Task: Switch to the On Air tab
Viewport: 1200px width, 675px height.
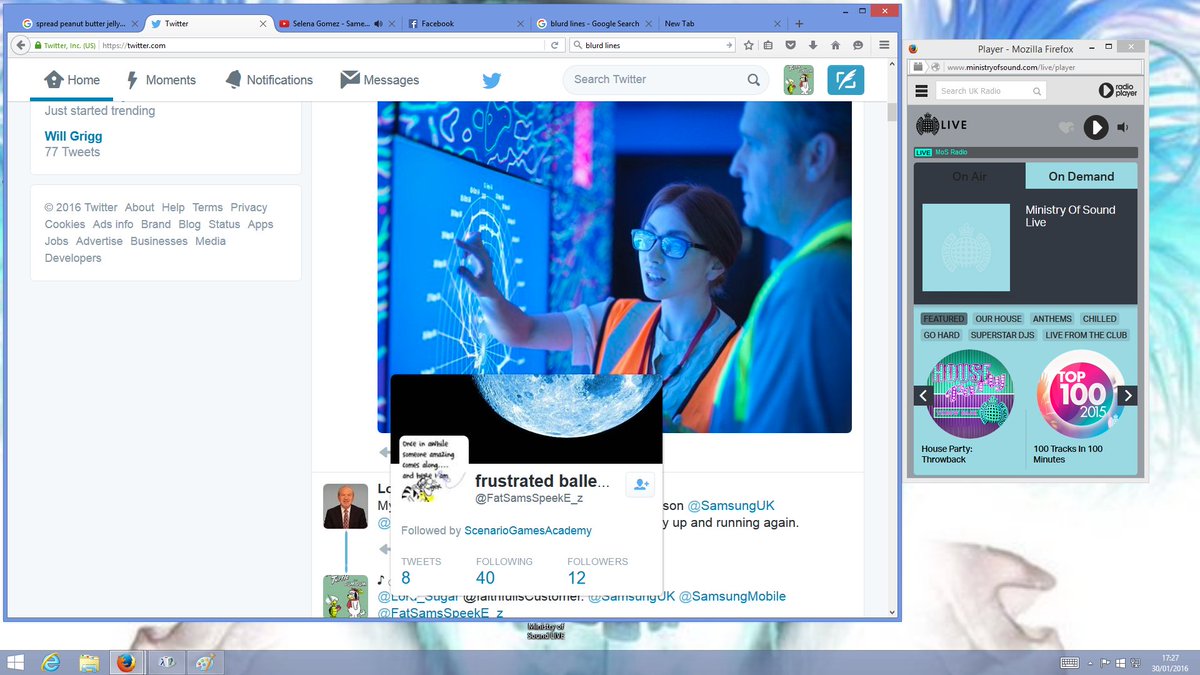Action: (969, 176)
